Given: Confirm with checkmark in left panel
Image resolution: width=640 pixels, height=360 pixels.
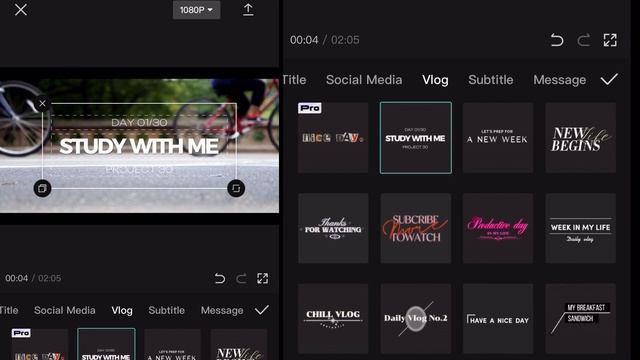Looking at the screenshot, I should click(x=262, y=310).
